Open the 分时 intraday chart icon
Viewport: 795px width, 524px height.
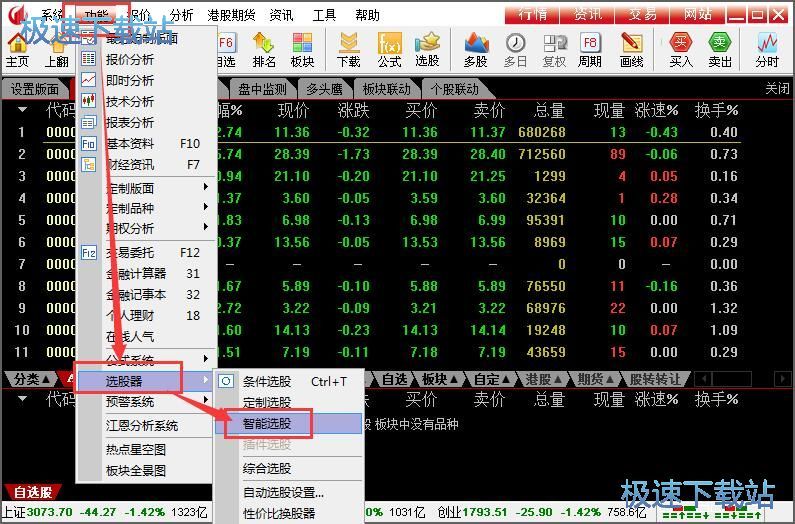coord(767,50)
